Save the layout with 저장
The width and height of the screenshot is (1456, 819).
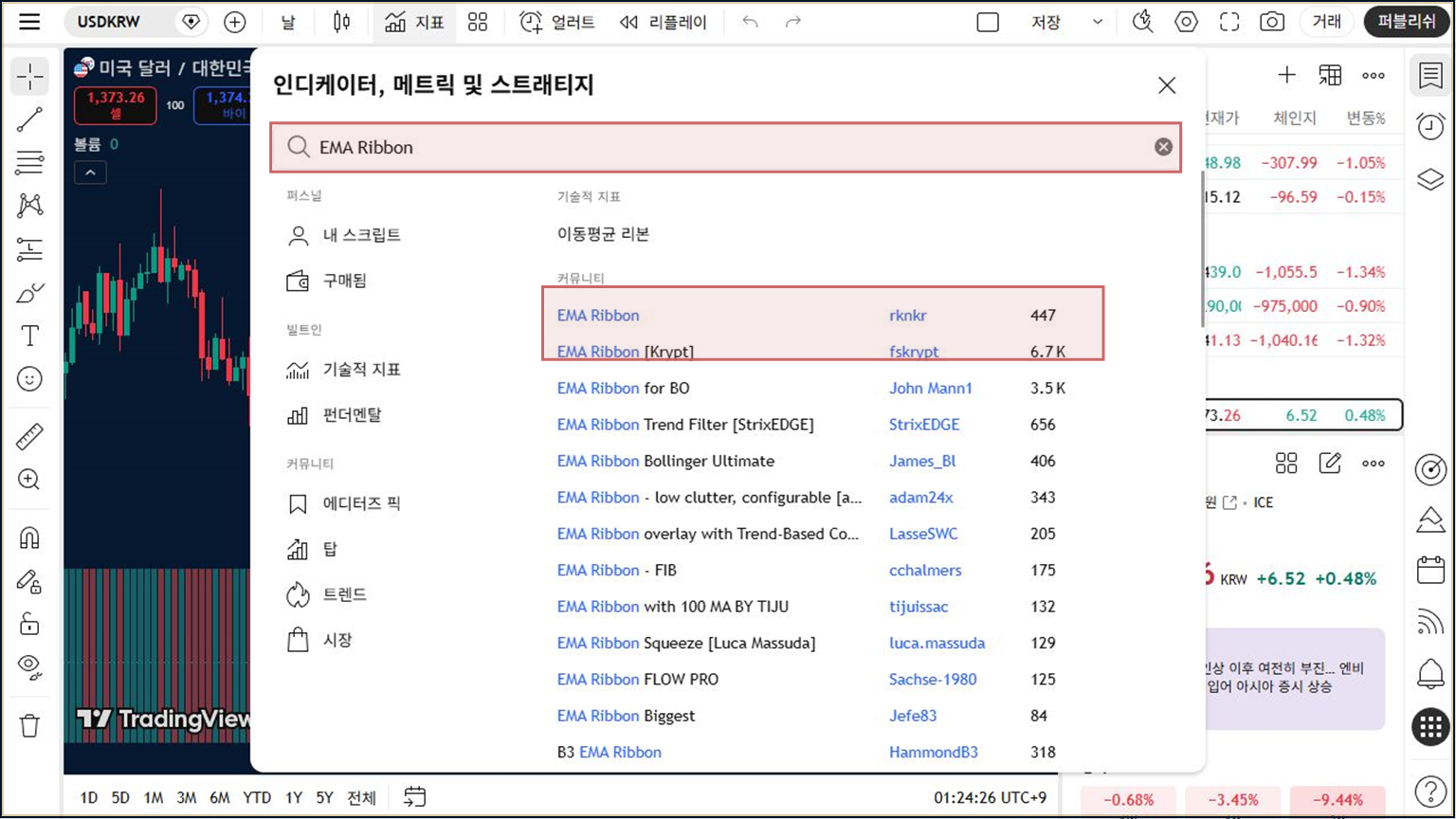coord(1046,22)
